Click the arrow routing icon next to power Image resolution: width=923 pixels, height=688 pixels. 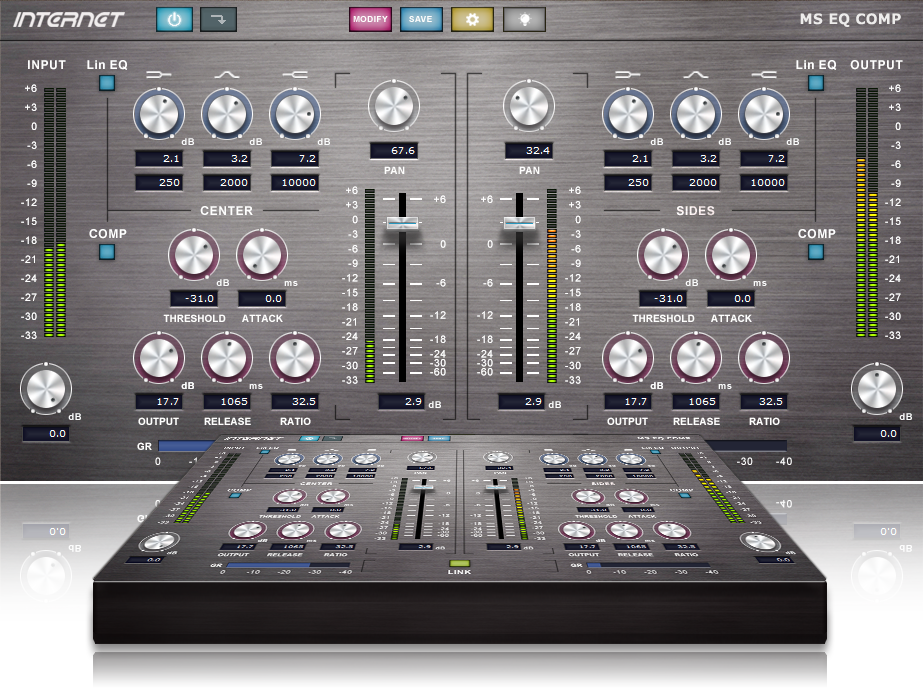pyautogui.click(x=216, y=19)
